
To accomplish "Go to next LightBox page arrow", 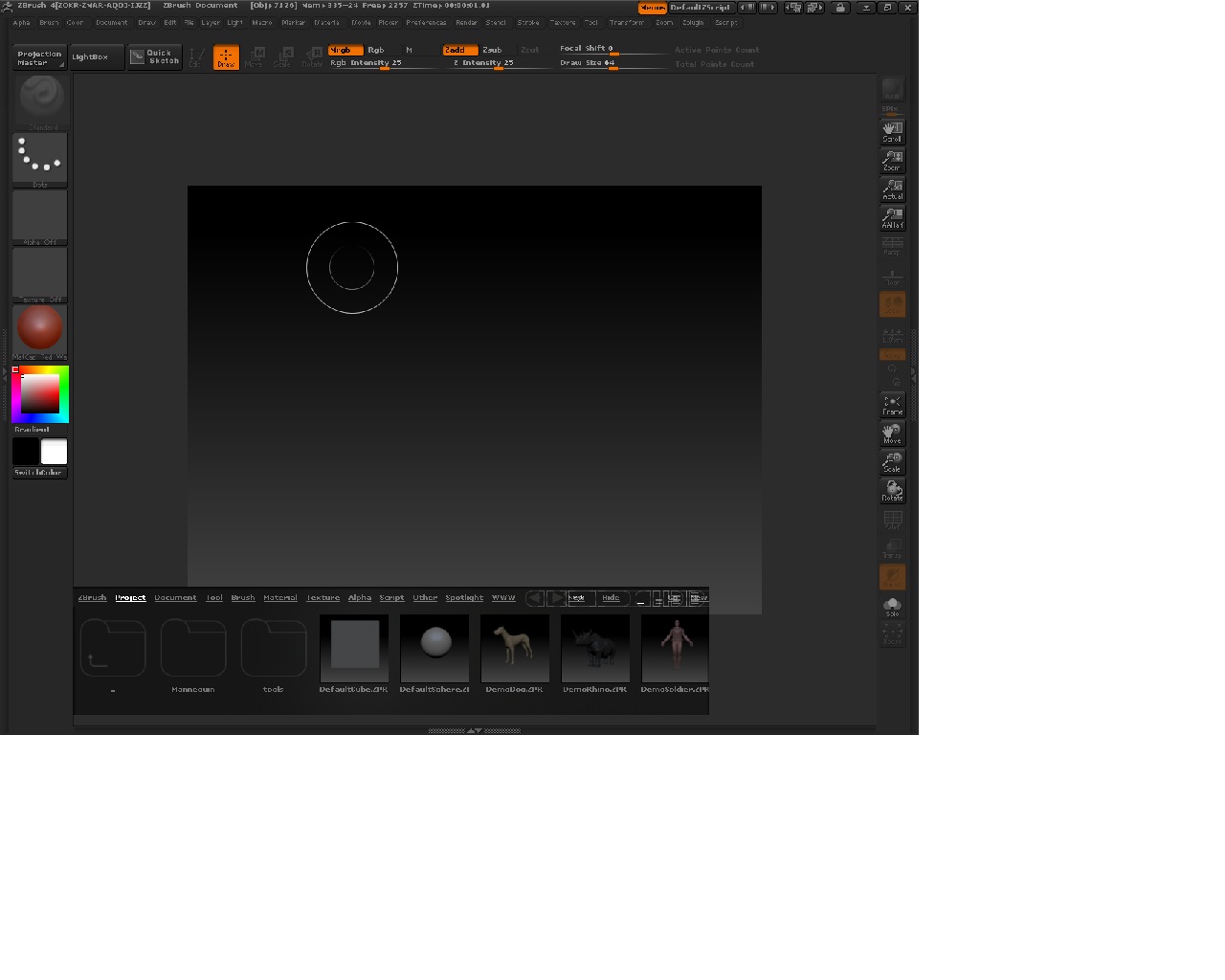I will 556,598.
